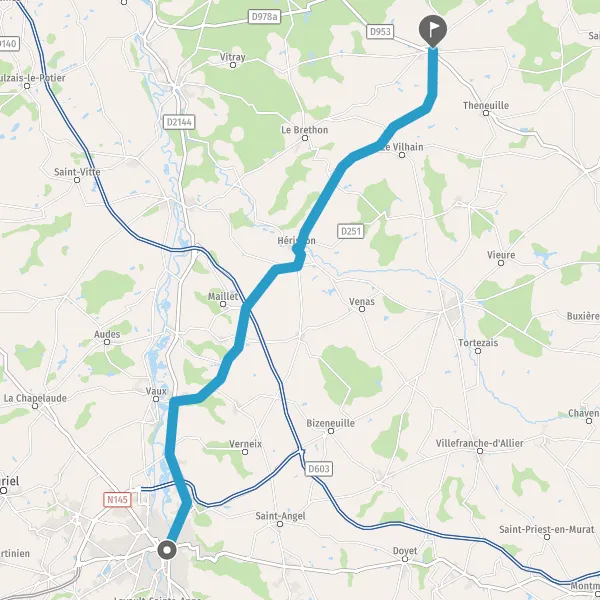Click the Saint-Angel town label
Screen dimensions: 600x600
280,516
